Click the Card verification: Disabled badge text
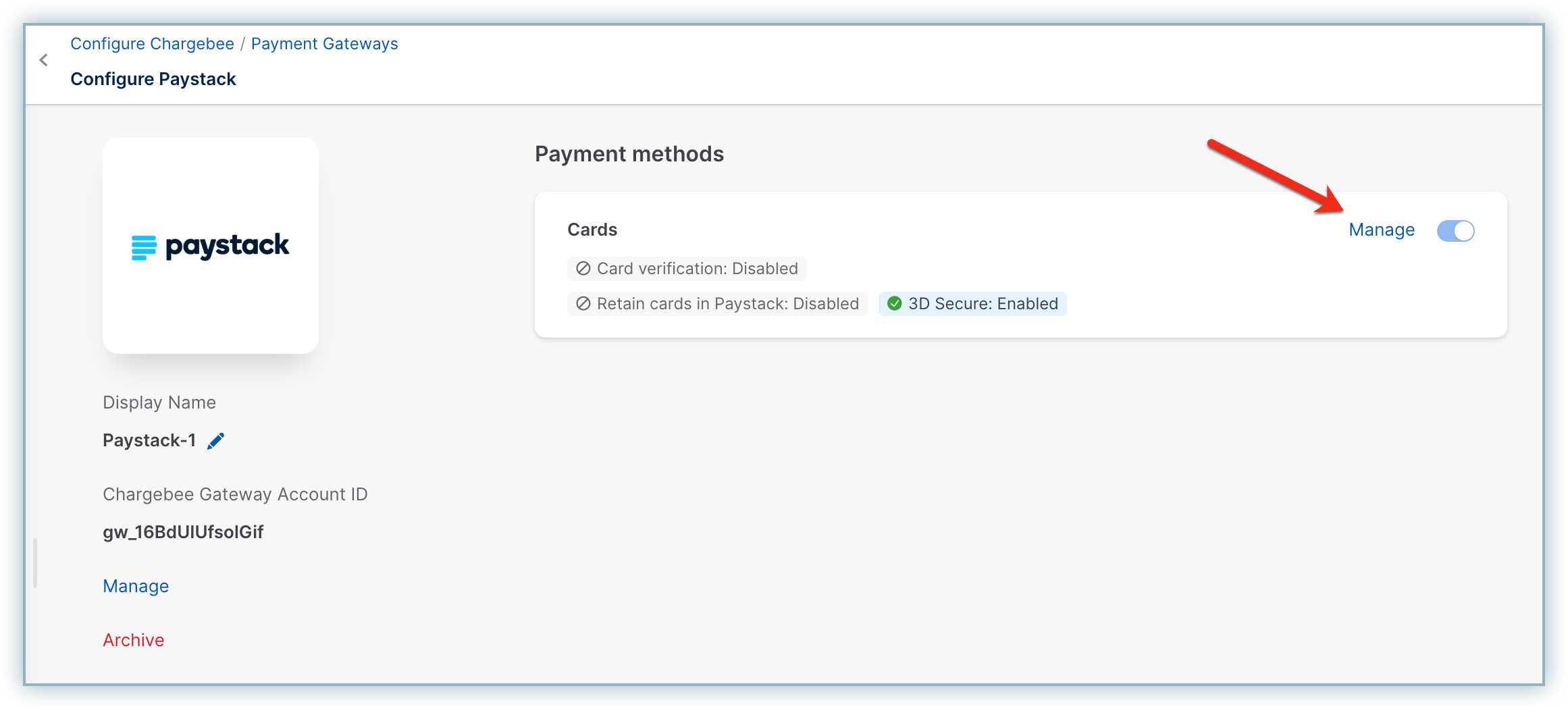This screenshot has width=1568, height=709. tap(697, 269)
